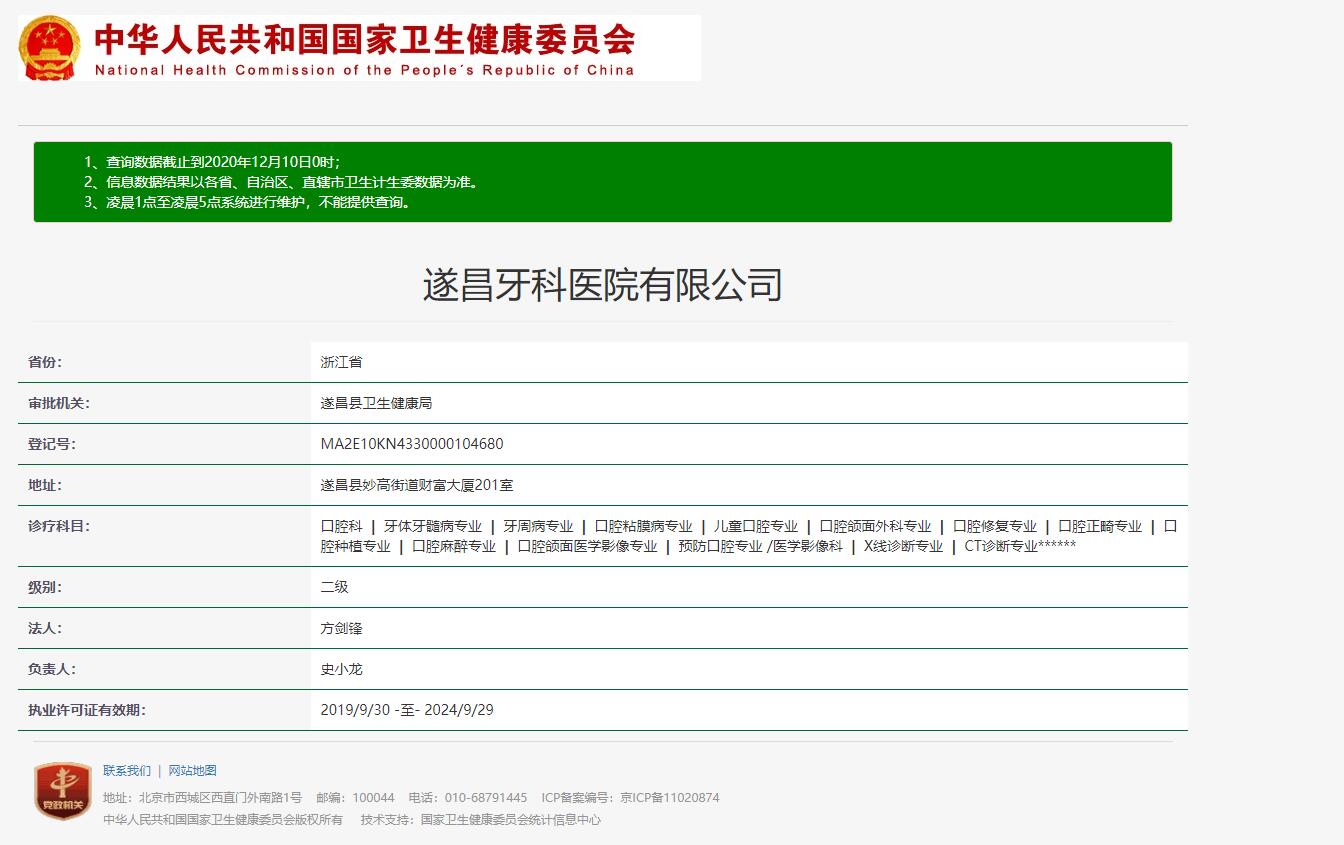The image size is (1344, 845).
Task: Click the footer phone number 010-68791445
Action: [486, 798]
